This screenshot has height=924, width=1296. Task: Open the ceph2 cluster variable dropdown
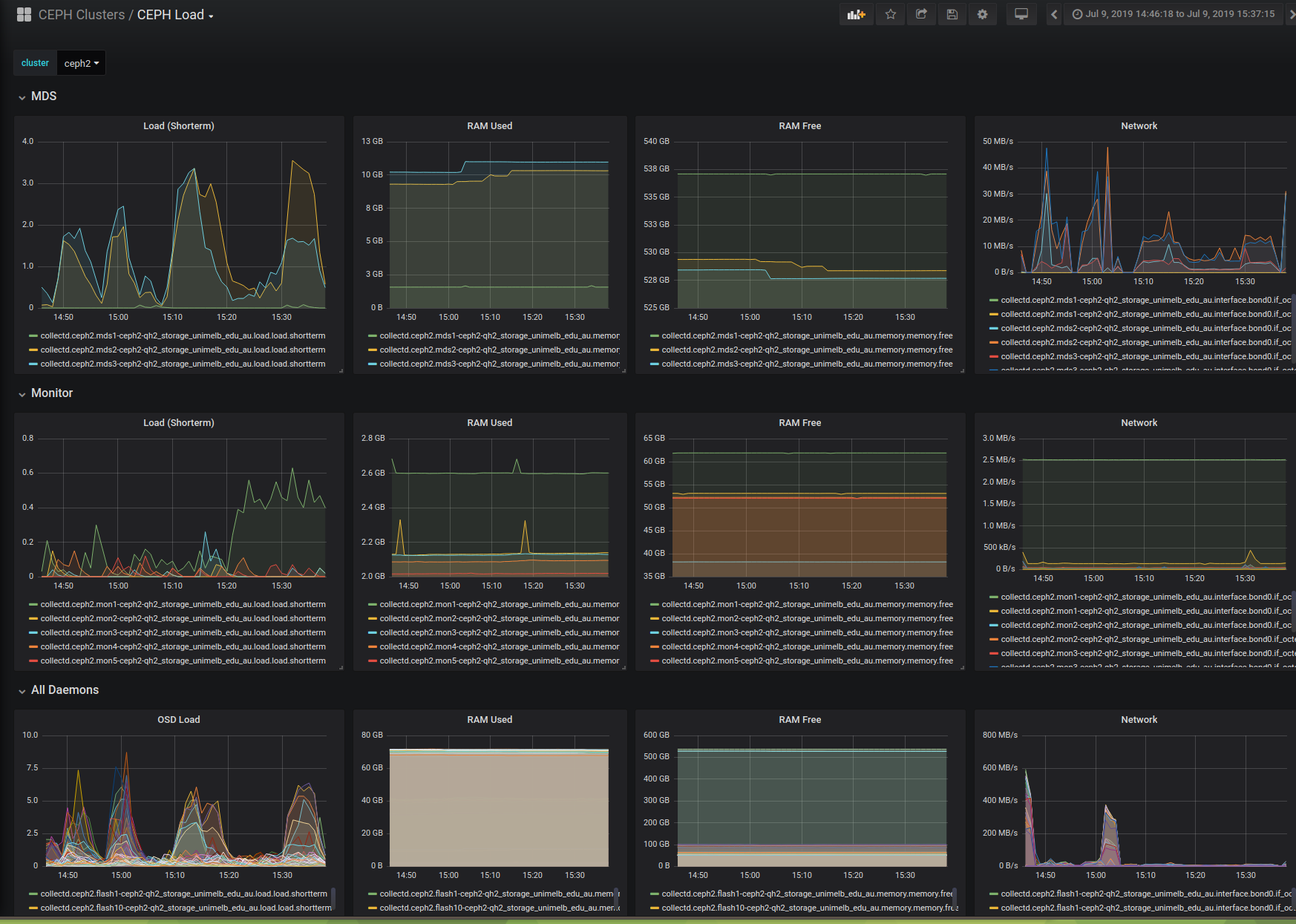[81, 63]
